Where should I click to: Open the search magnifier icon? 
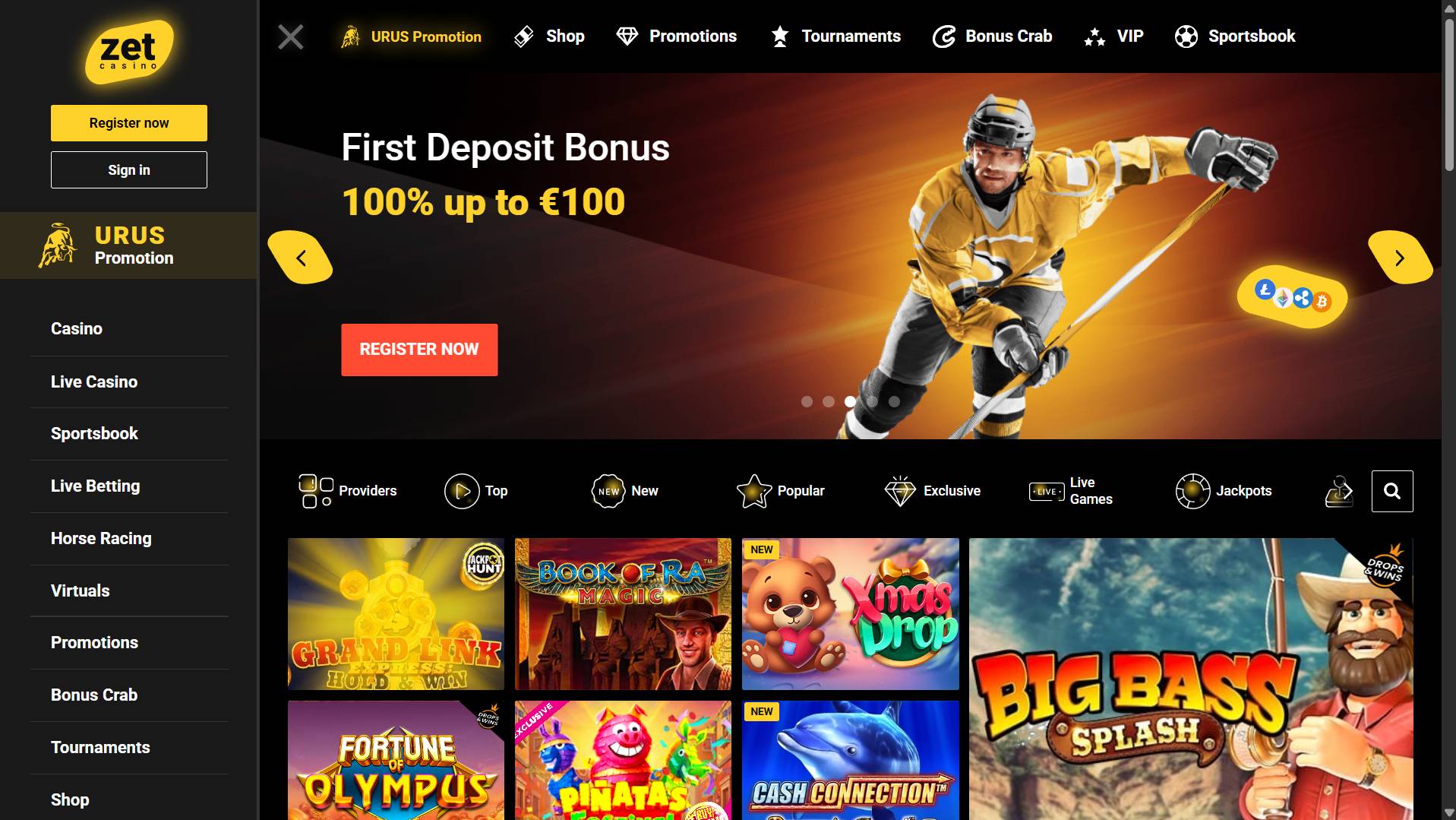[x=1392, y=491]
